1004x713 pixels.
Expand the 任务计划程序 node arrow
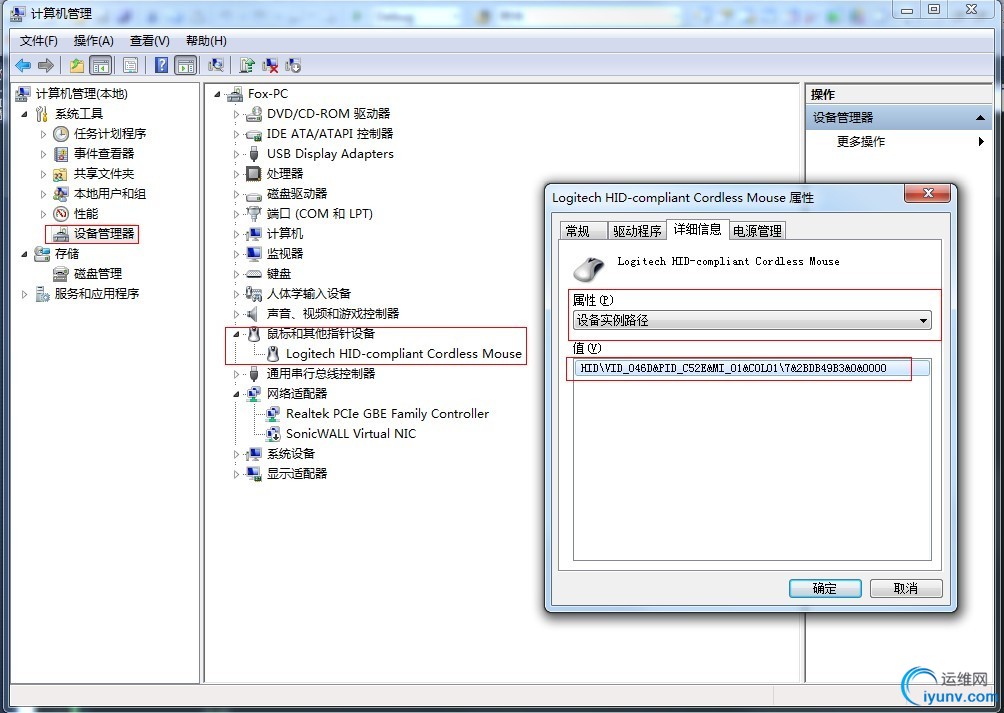(43, 134)
